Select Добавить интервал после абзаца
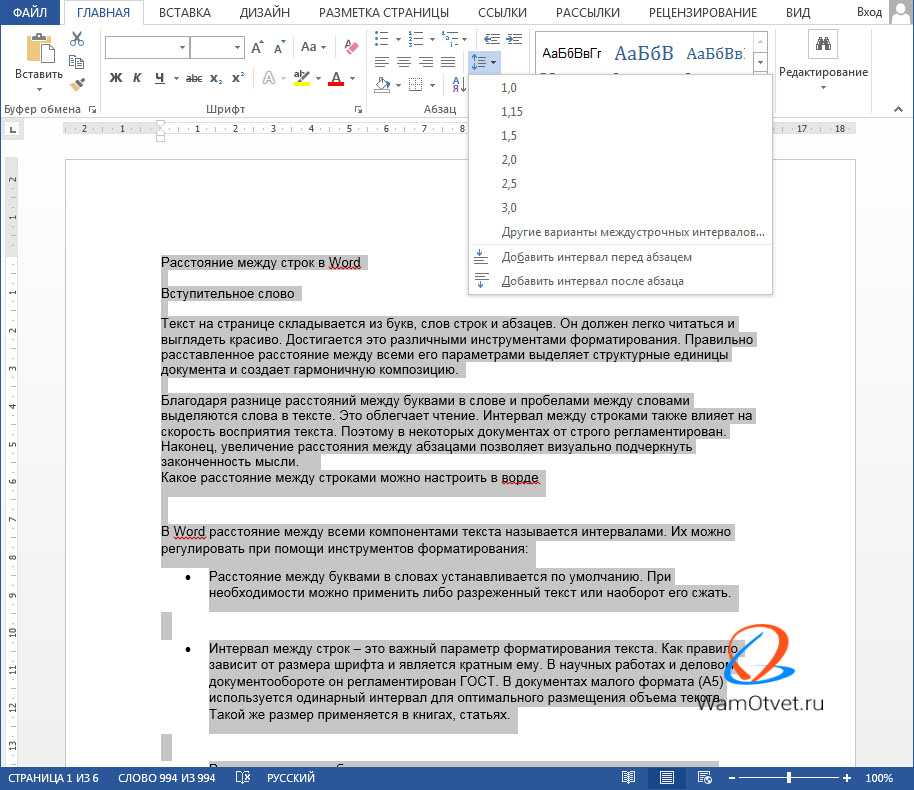 click(620, 281)
